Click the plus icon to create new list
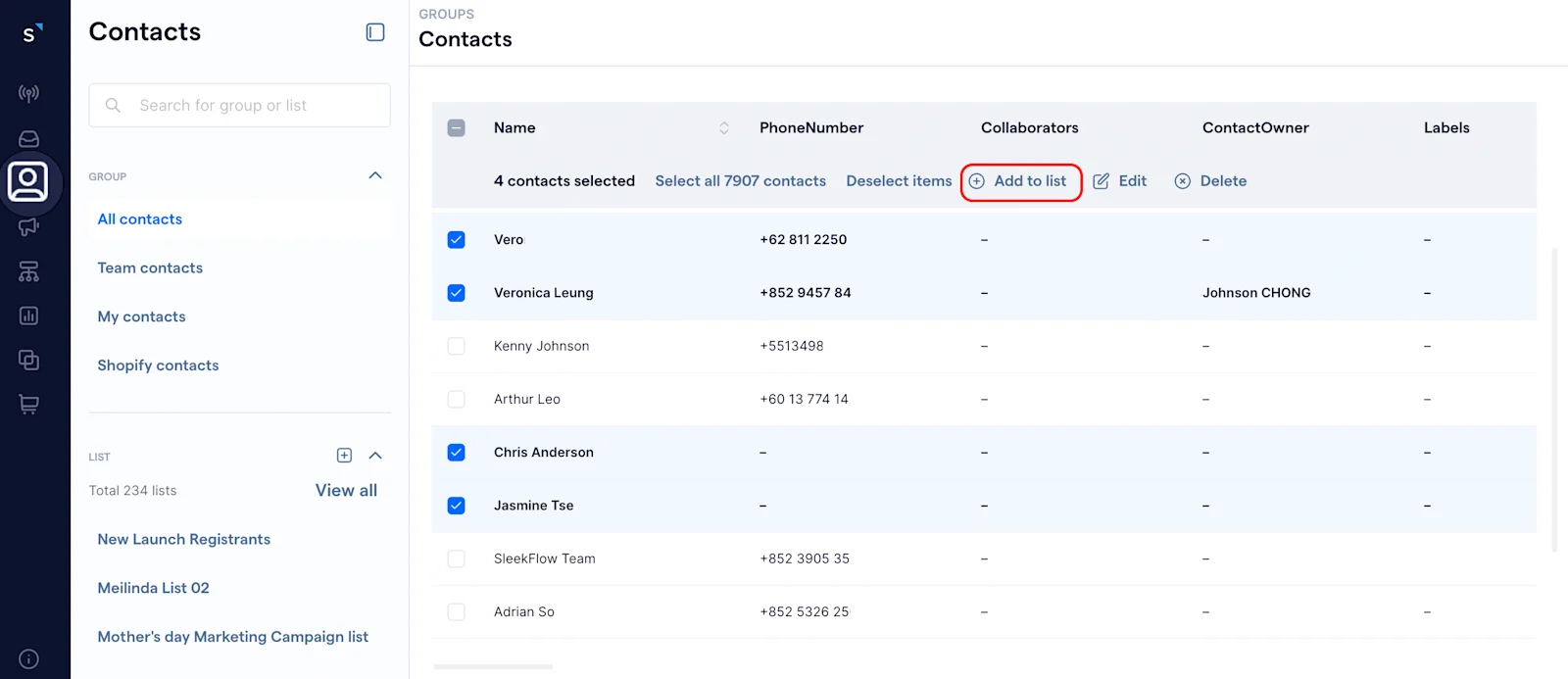 coord(344,456)
